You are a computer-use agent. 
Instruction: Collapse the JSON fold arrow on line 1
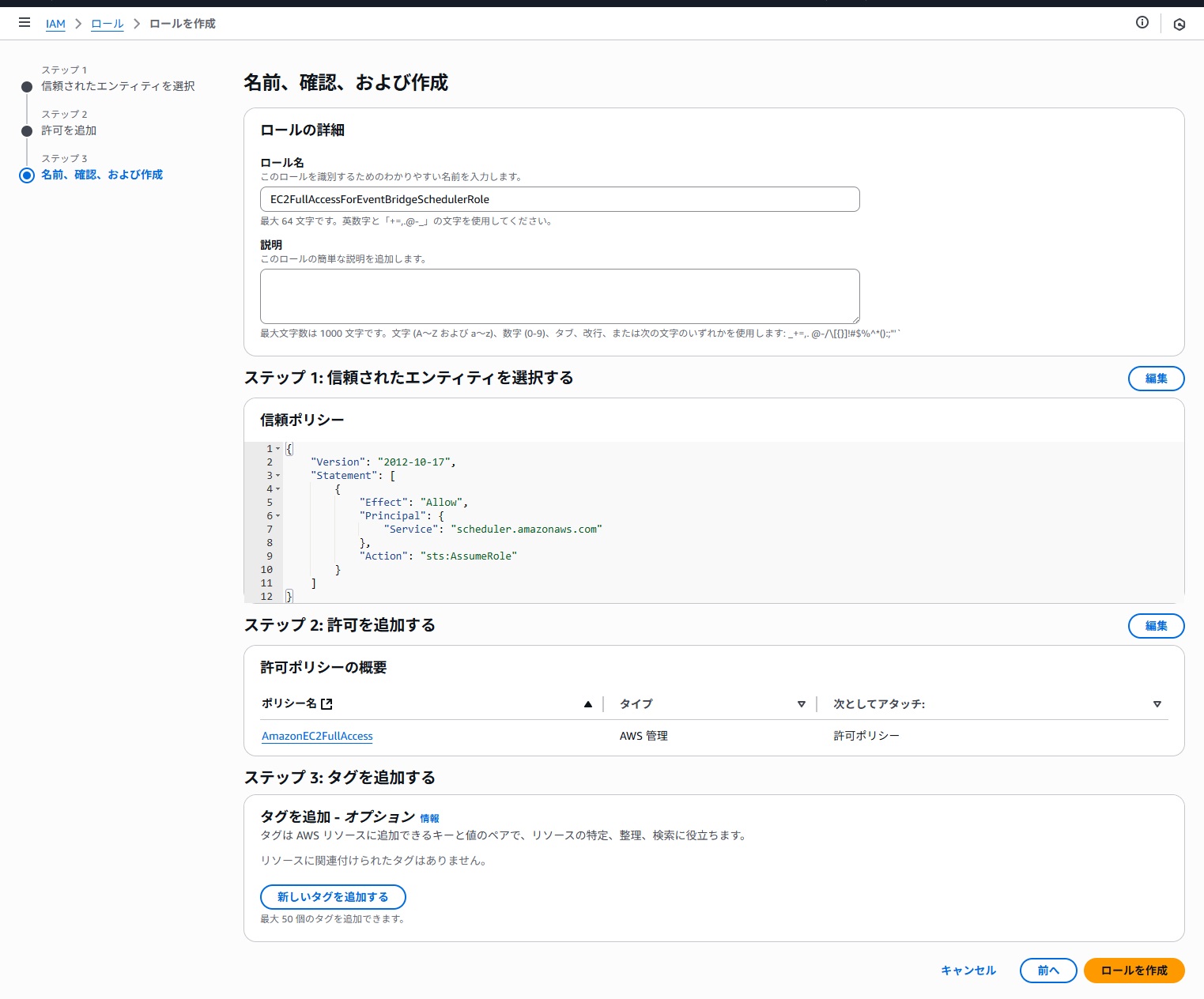pyautogui.click(x=277, y=449)
